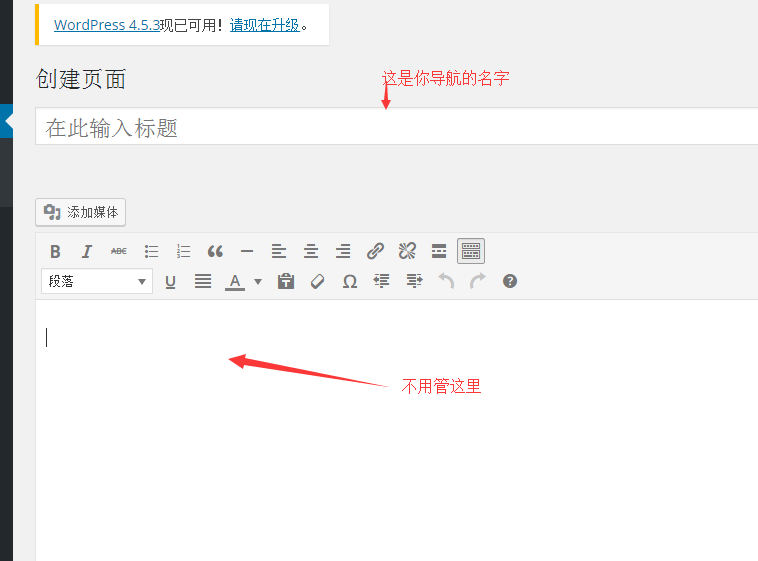This screenshot has width=758, height=561.
Task: Click the 添加媒体 Add Media button
Action: (81, 212)
